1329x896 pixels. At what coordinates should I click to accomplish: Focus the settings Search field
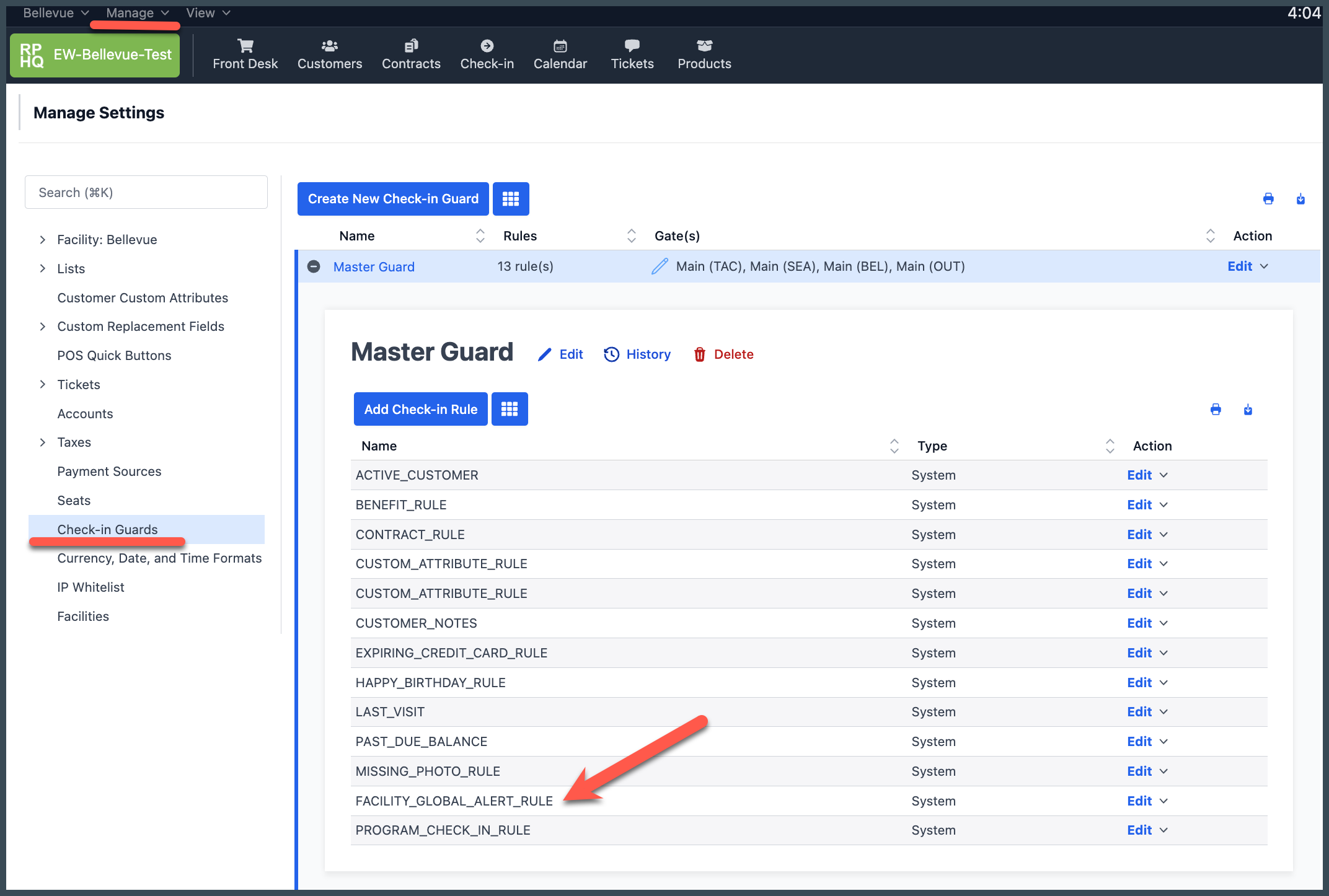click(x=146, y=193)
